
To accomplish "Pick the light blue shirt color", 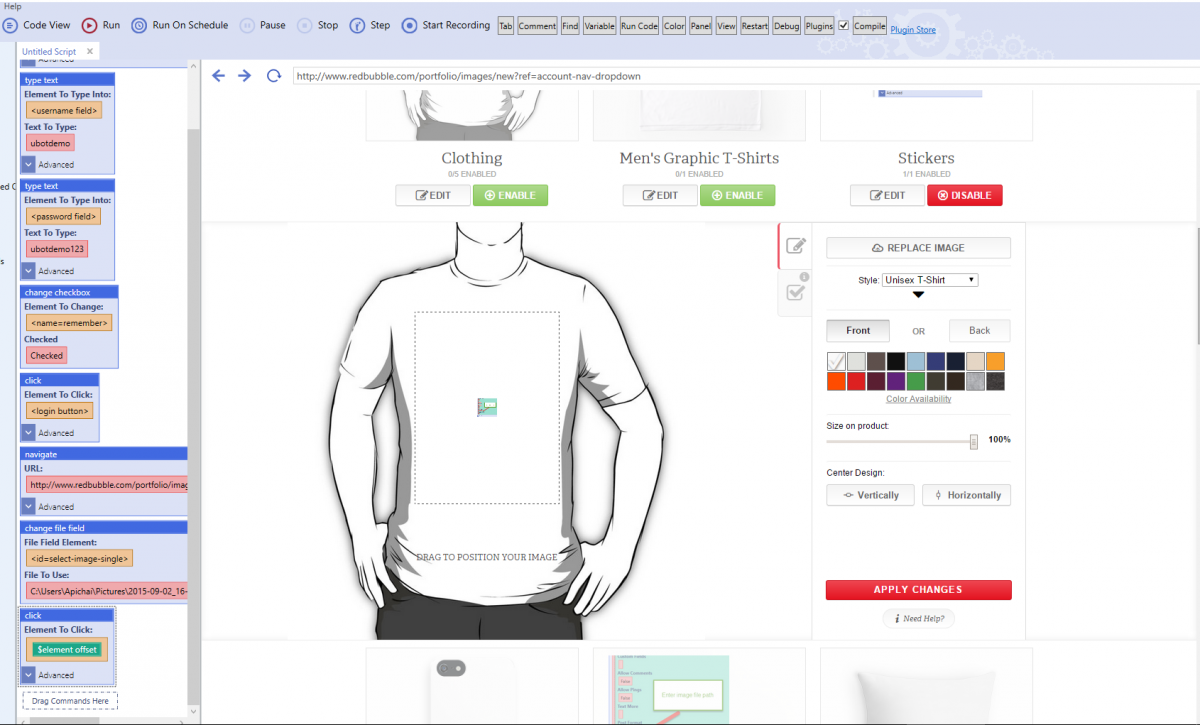I will (916, 361).
